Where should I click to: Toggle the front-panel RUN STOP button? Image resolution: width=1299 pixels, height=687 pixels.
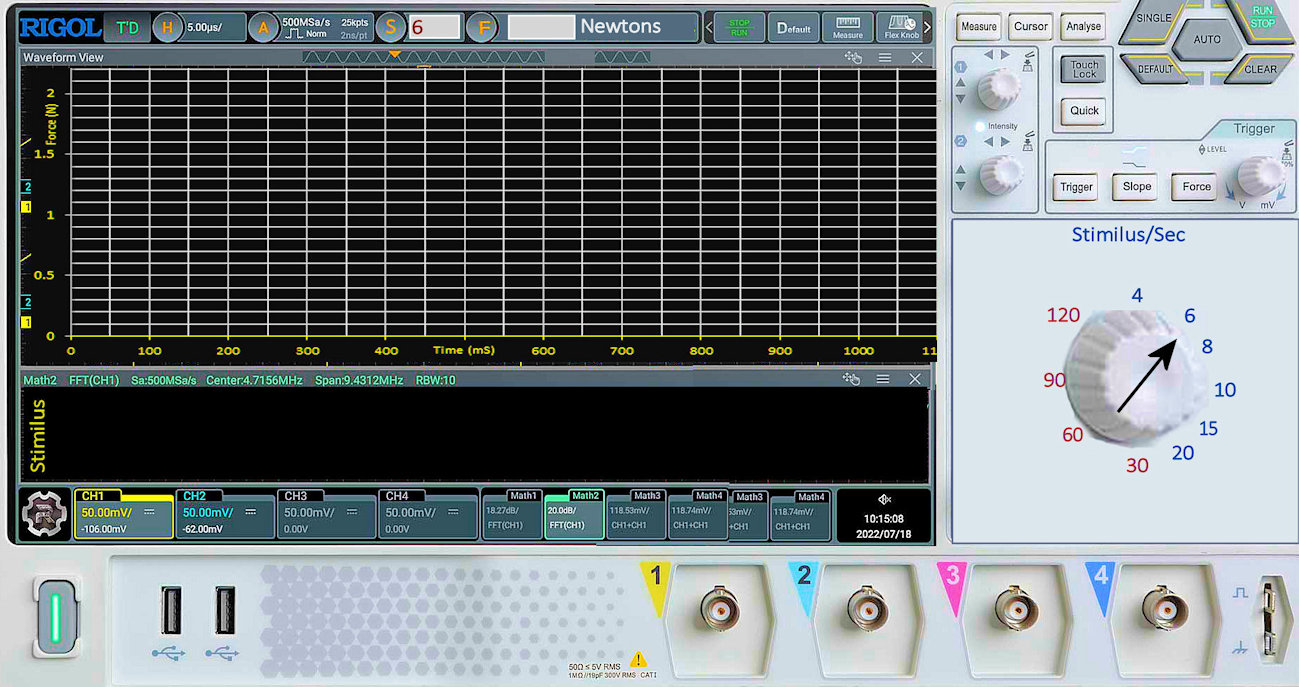[x=1262, y=19]
